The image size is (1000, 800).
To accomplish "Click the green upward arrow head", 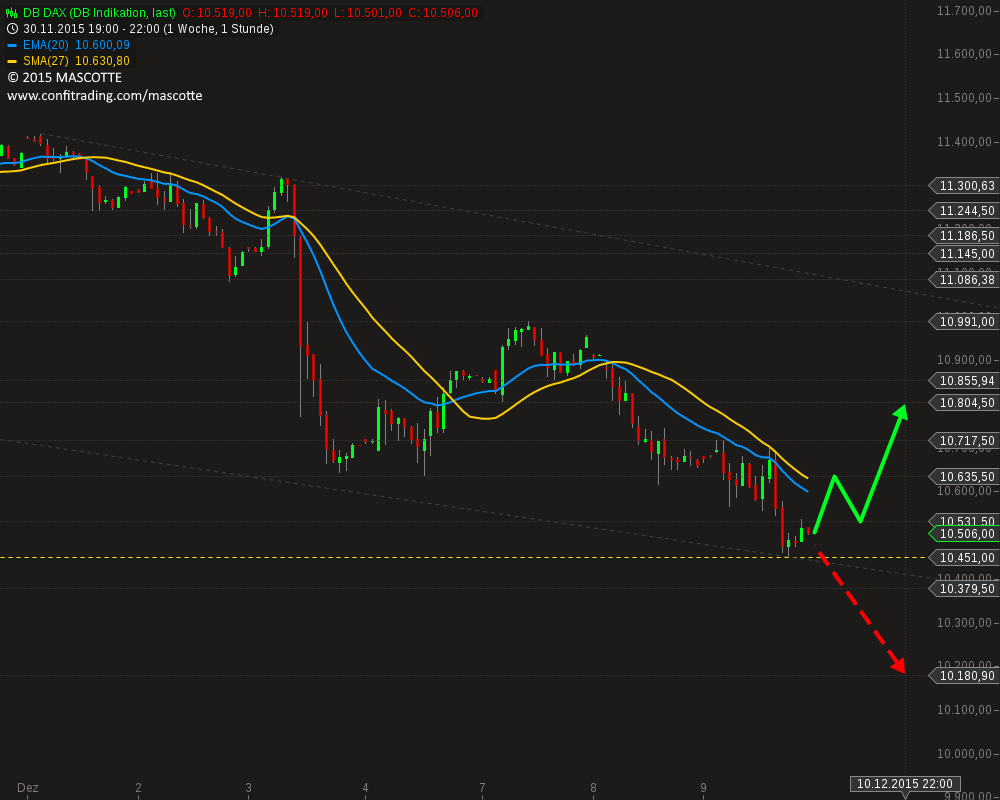I will [900, 412].
